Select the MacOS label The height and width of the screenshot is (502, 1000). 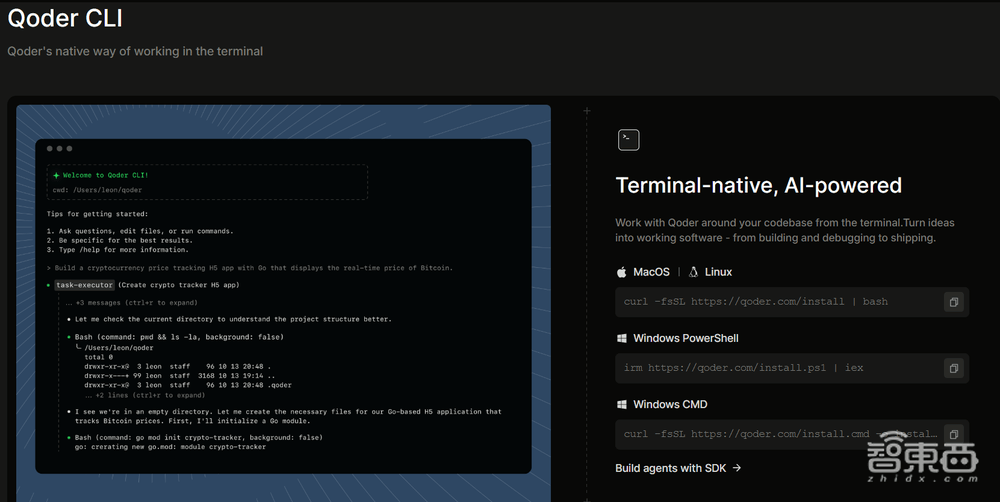[x=651, y=272]
